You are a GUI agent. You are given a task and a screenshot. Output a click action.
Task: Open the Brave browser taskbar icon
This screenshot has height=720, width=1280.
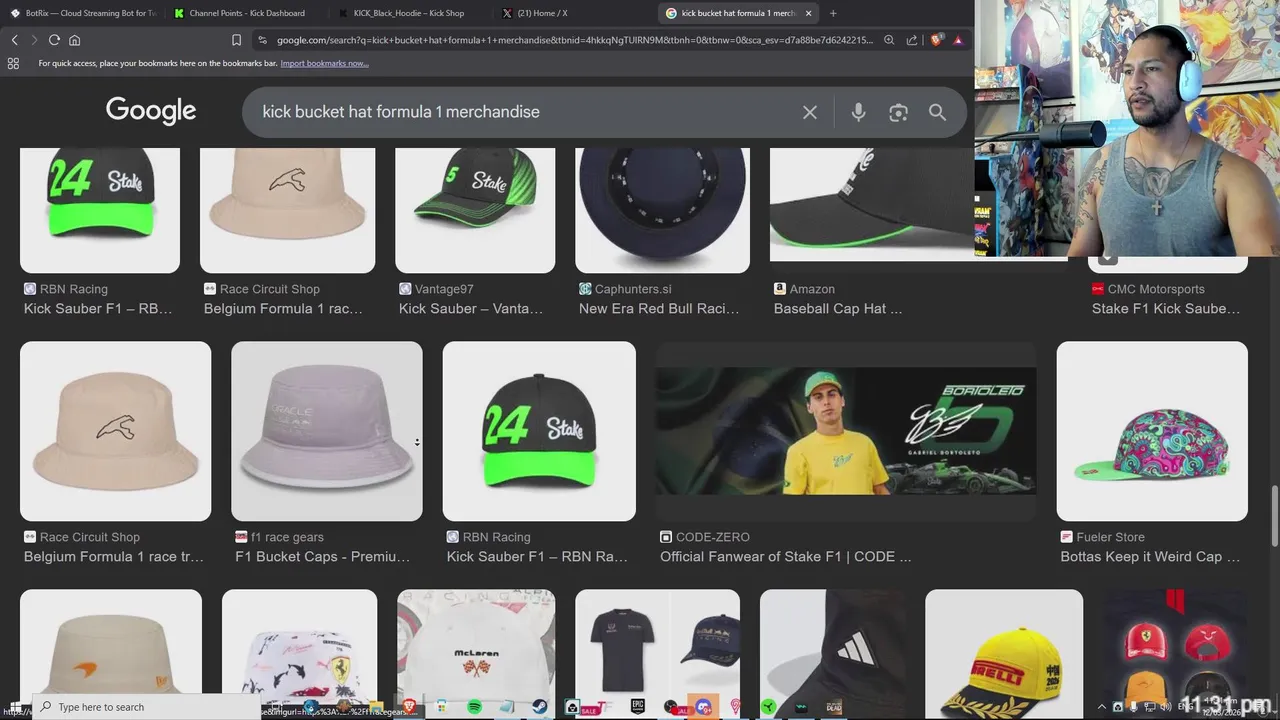[x=409, y=707]
